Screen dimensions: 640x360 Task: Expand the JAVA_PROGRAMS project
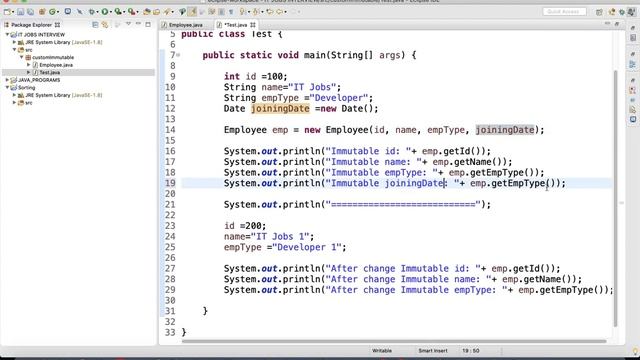coord(7,80)
